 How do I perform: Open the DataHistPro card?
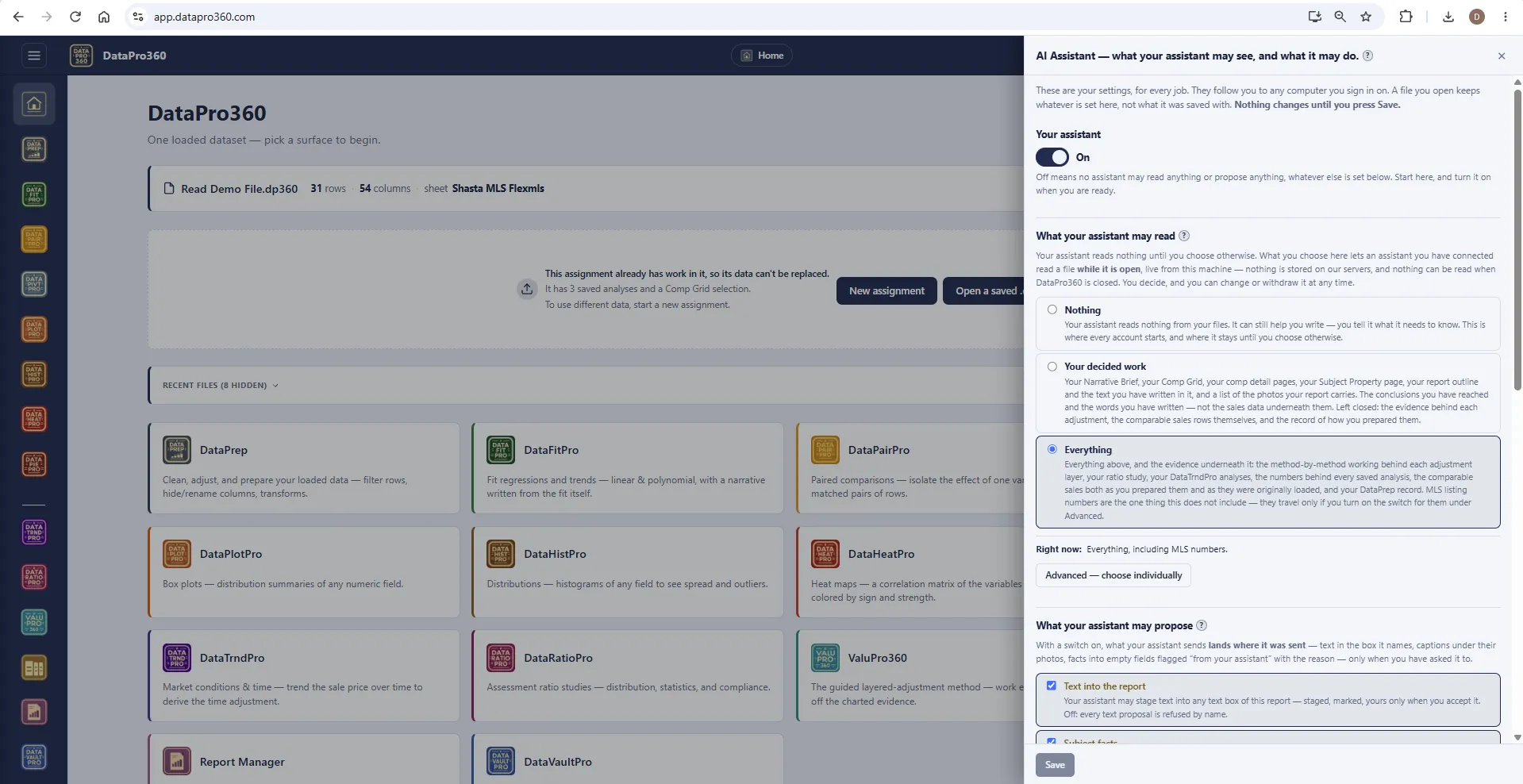(x=628, y=572)
